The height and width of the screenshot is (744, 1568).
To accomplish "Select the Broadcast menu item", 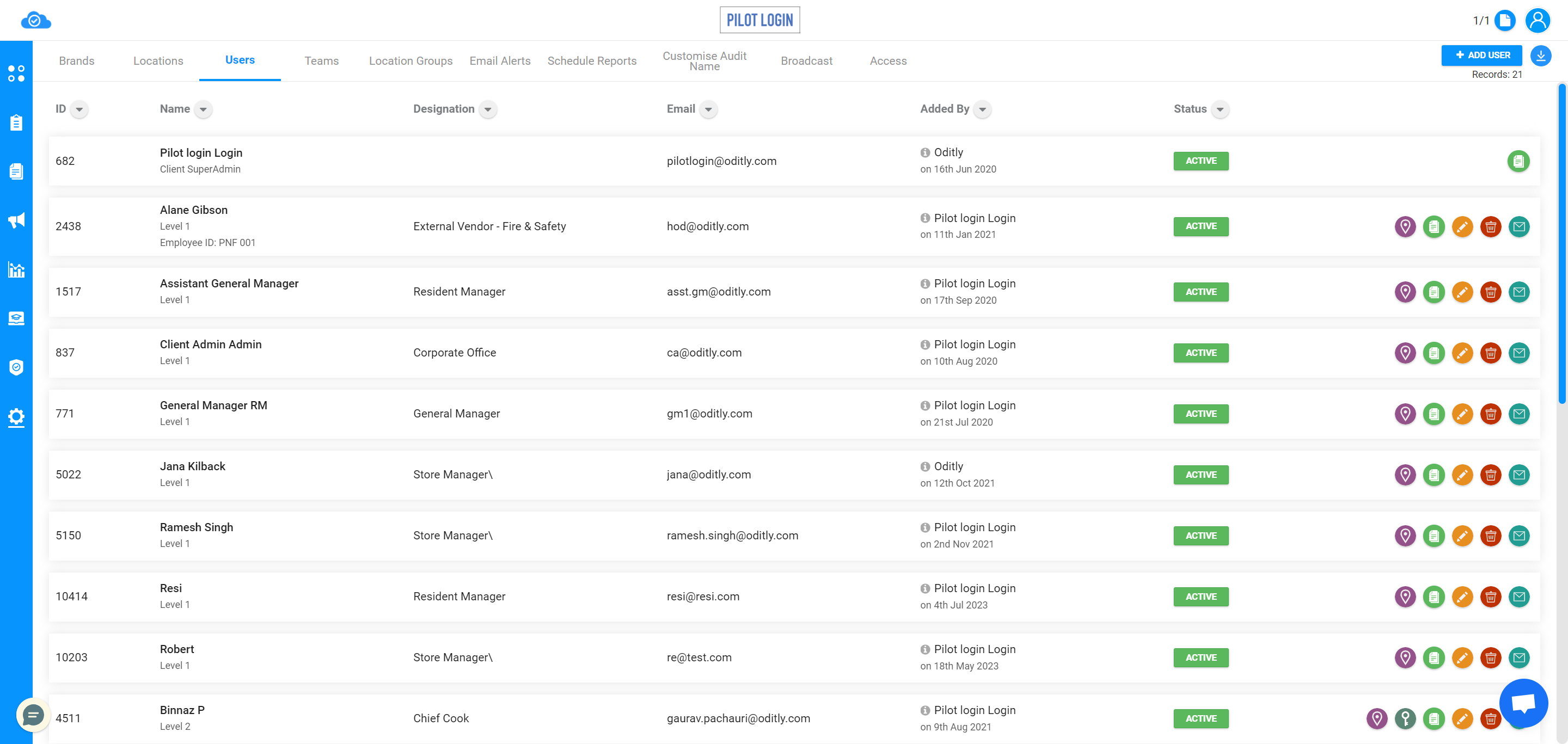I will click(807, 60).
